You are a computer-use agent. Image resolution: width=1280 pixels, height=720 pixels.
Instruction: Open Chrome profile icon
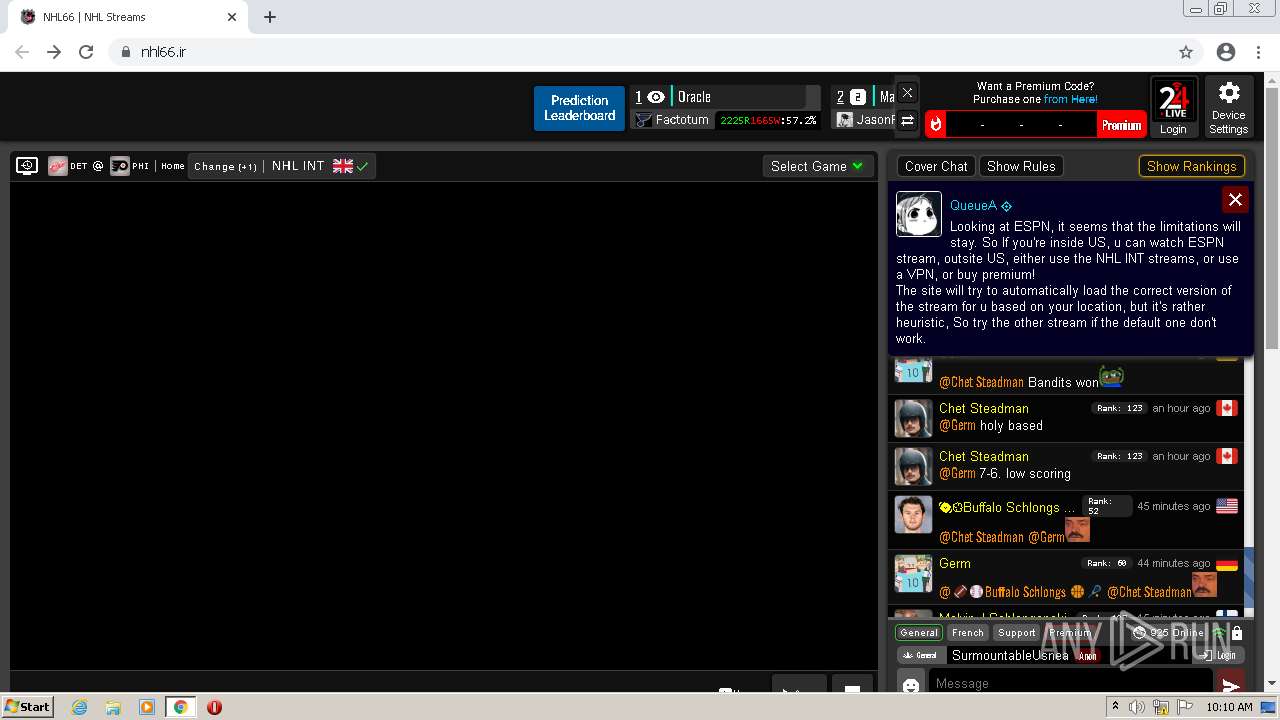point(1226,52)
